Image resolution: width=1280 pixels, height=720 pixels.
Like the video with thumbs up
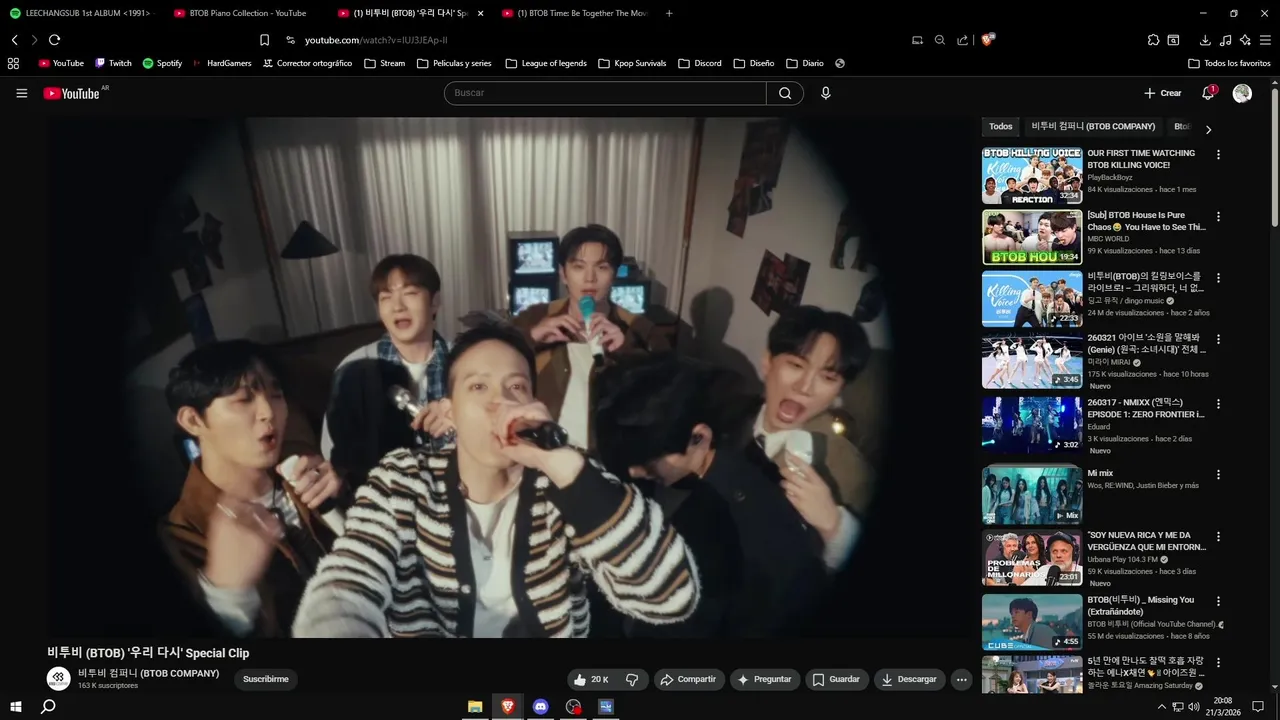pyautogui.click(x=590, y=679)
